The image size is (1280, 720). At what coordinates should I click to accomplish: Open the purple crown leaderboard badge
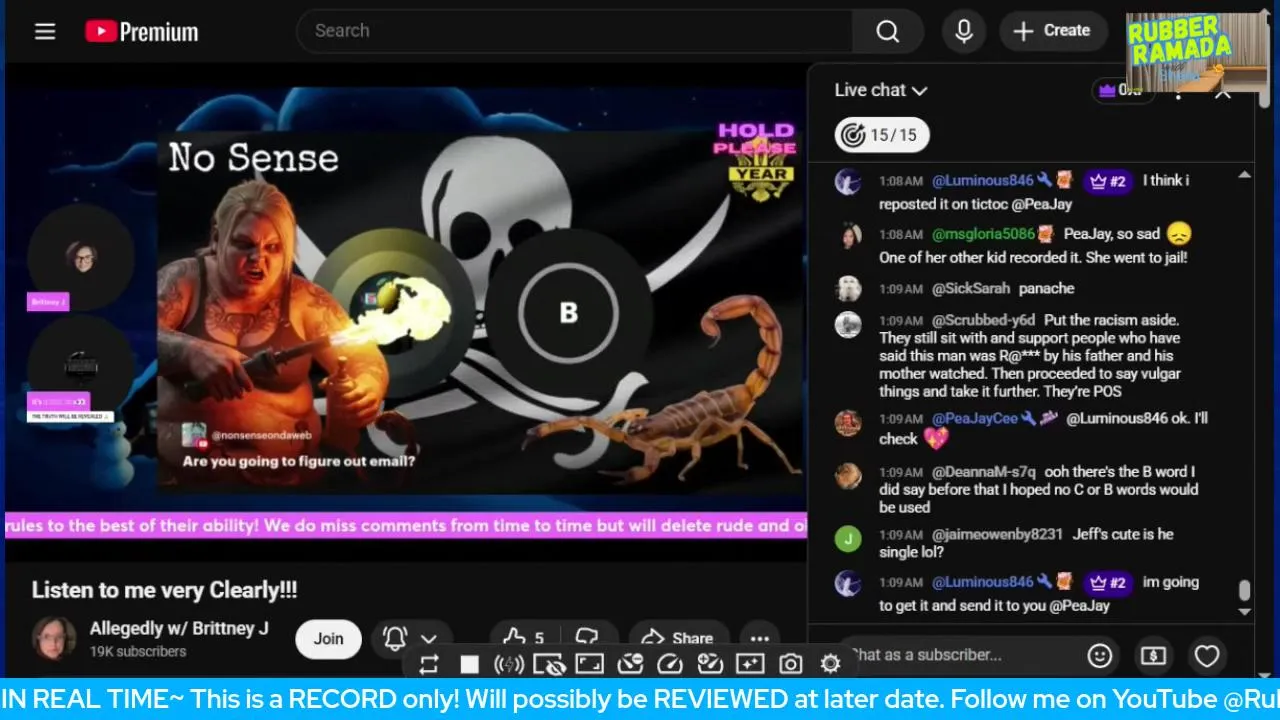(1121, 90)
